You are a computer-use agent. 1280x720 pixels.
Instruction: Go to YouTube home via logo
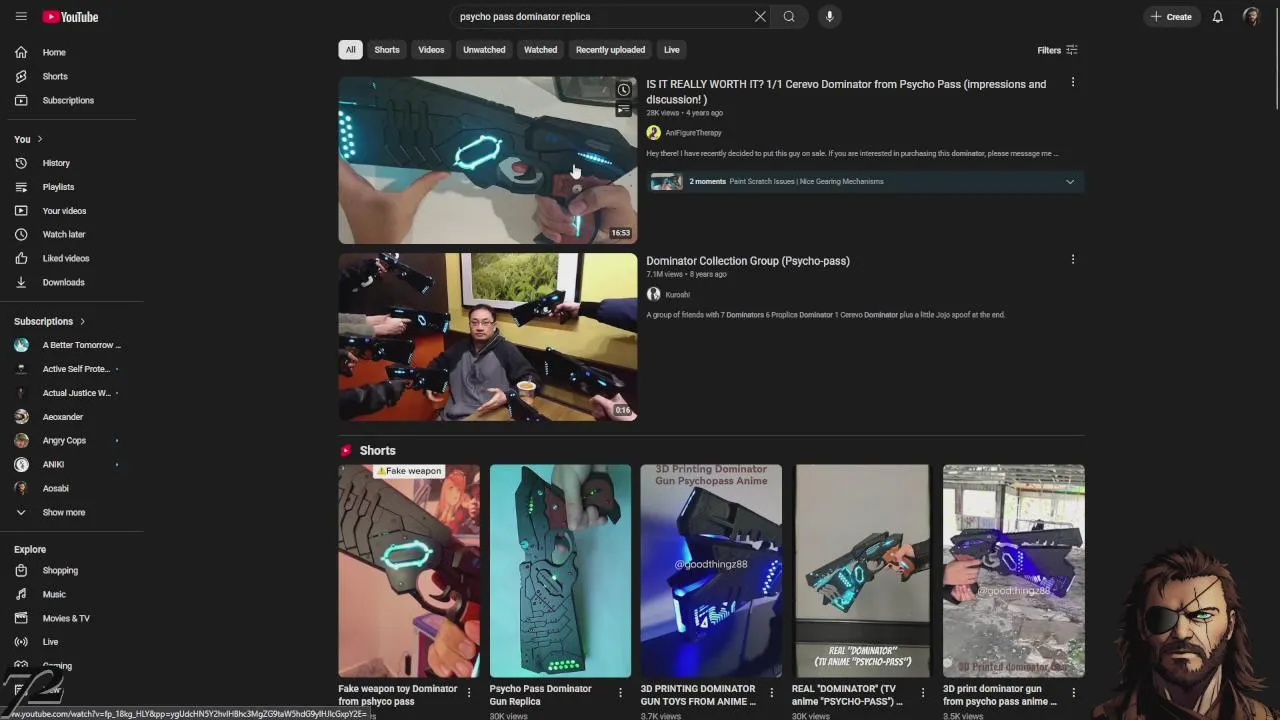70,17
